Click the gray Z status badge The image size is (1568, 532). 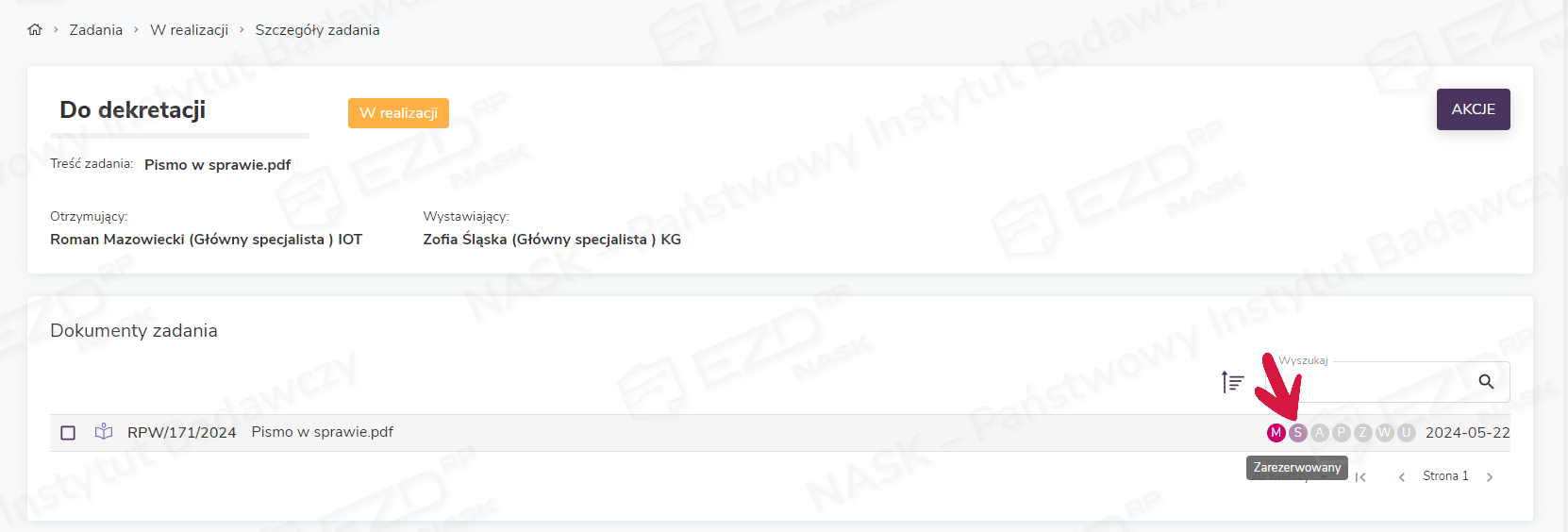(x=1362, y=433)
